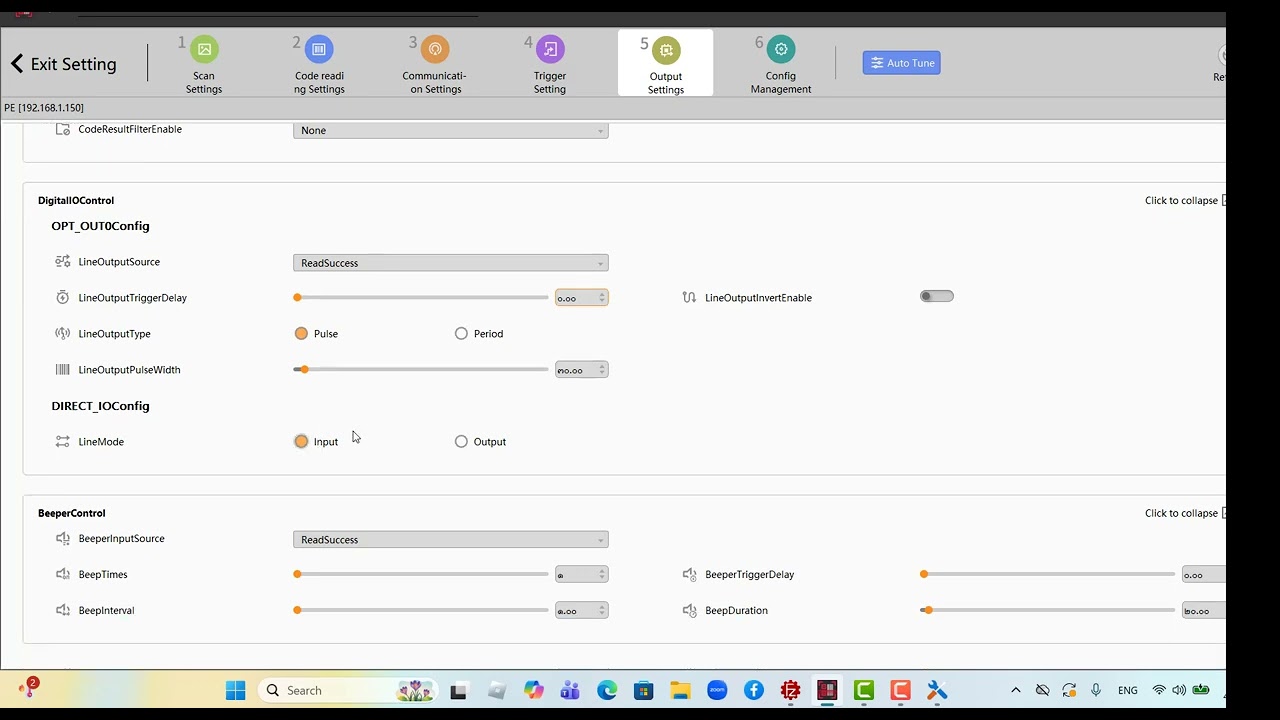Click the taskbar Search box

(x=348, y=691)
